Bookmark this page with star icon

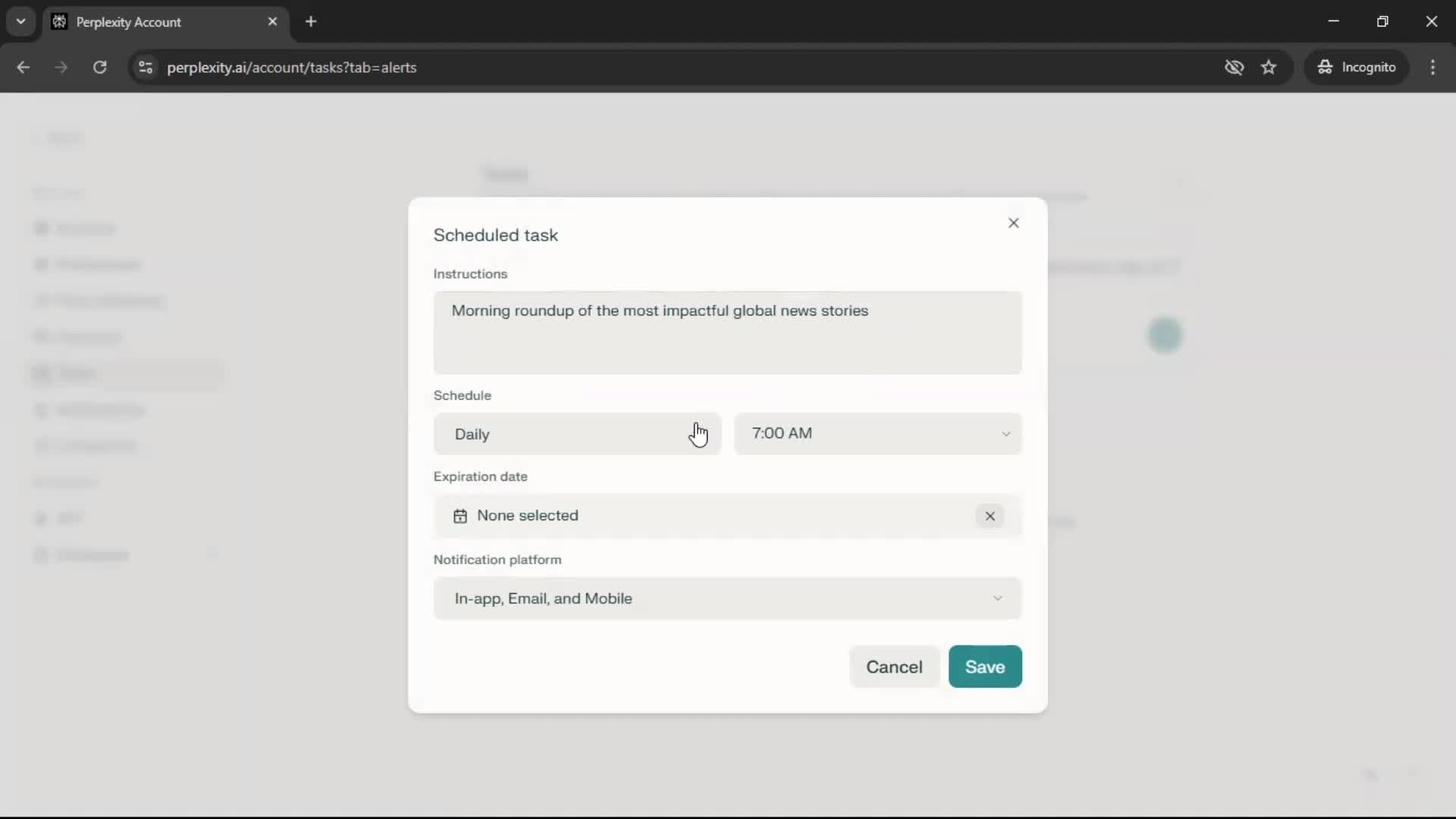pyautogui.click(x=1269, y=67)
